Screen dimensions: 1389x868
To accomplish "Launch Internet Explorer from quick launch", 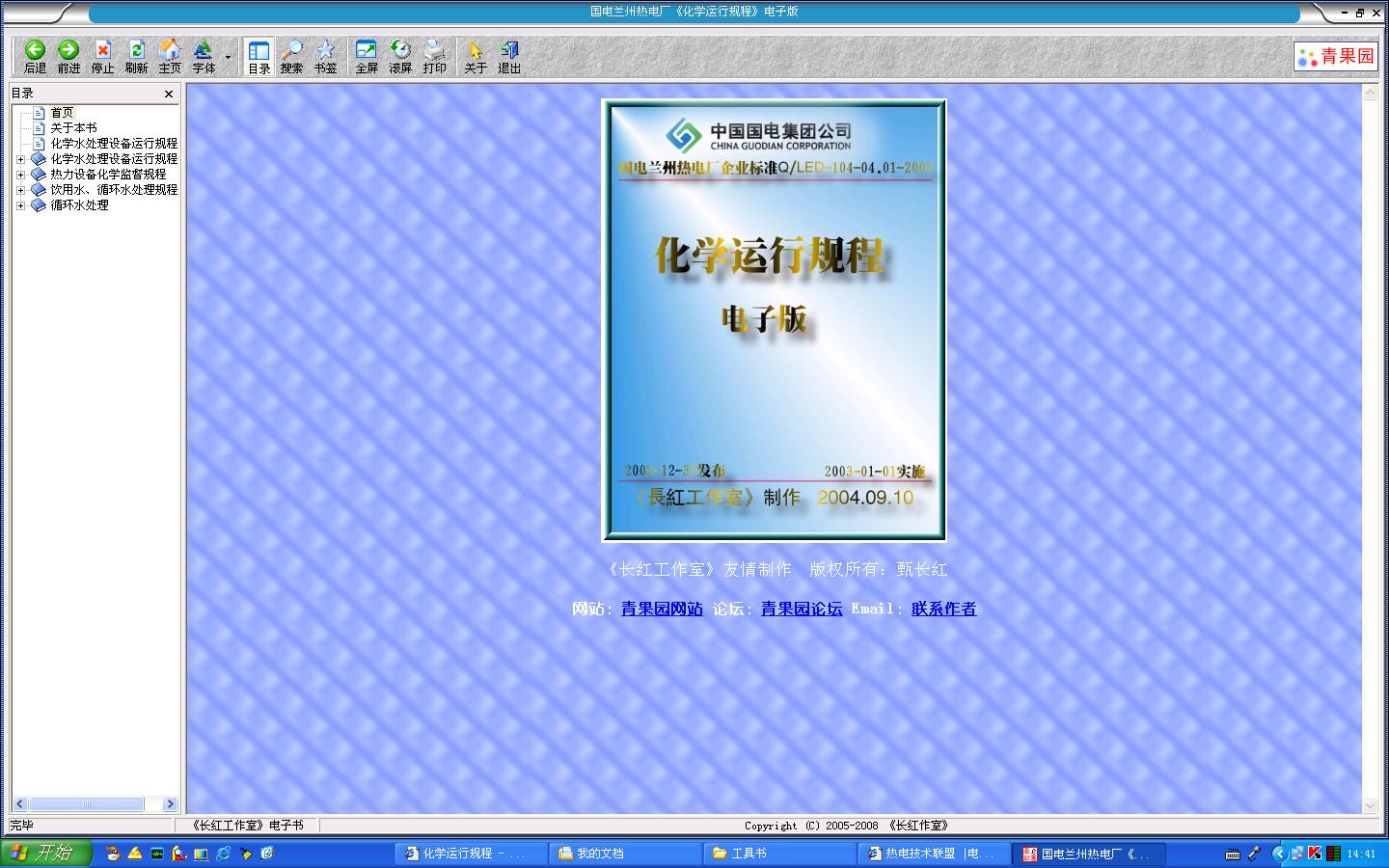I will [x=224, y=854].
